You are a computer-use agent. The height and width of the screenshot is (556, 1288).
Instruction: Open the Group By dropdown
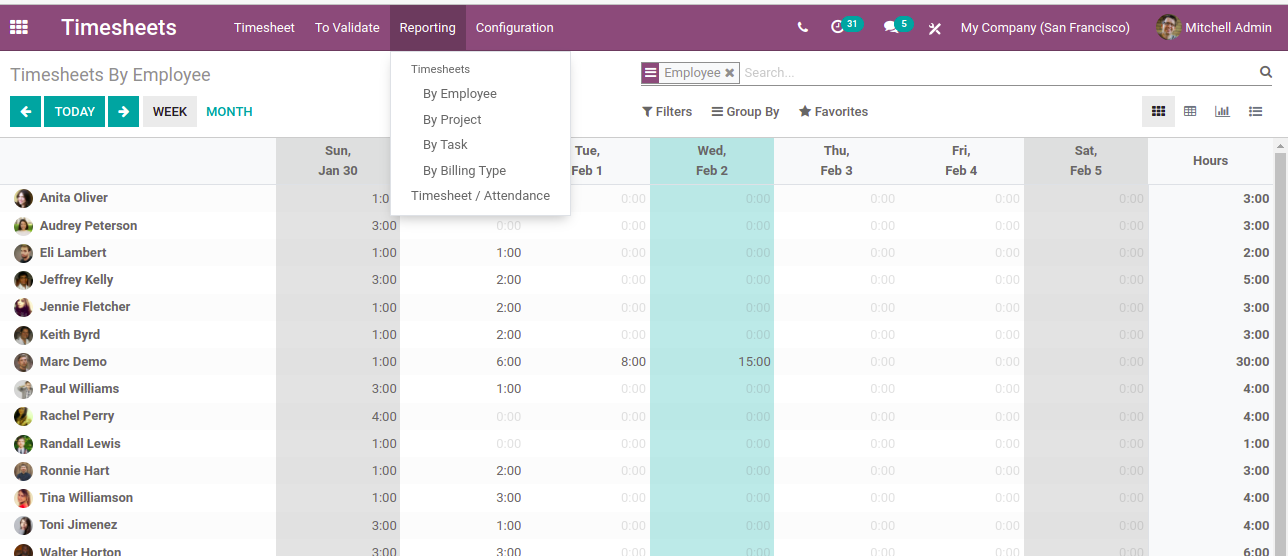pos(745,112)
